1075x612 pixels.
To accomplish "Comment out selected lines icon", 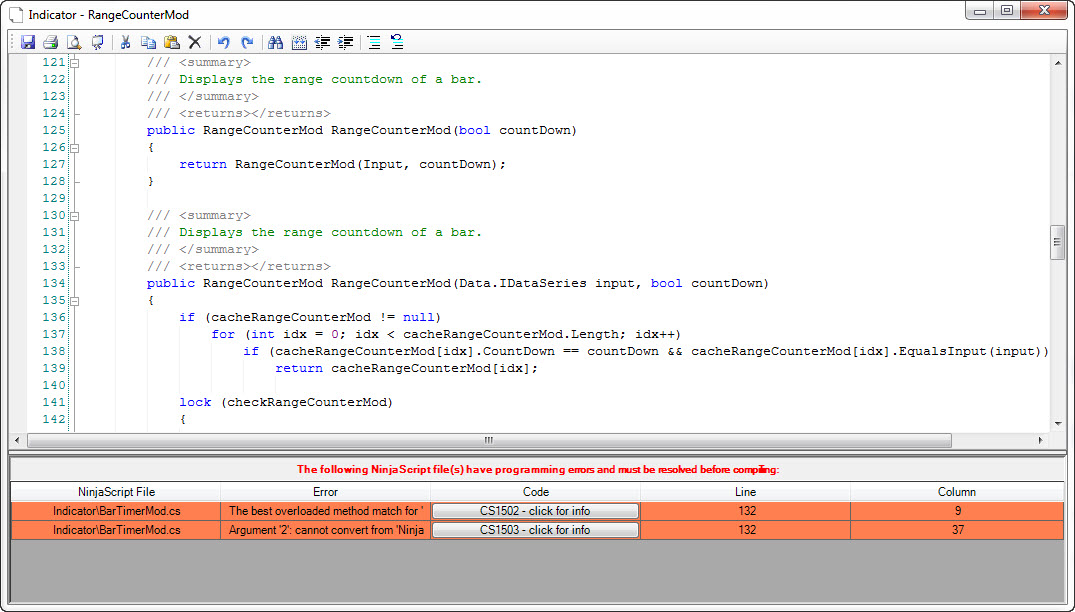I will [374, 42].
